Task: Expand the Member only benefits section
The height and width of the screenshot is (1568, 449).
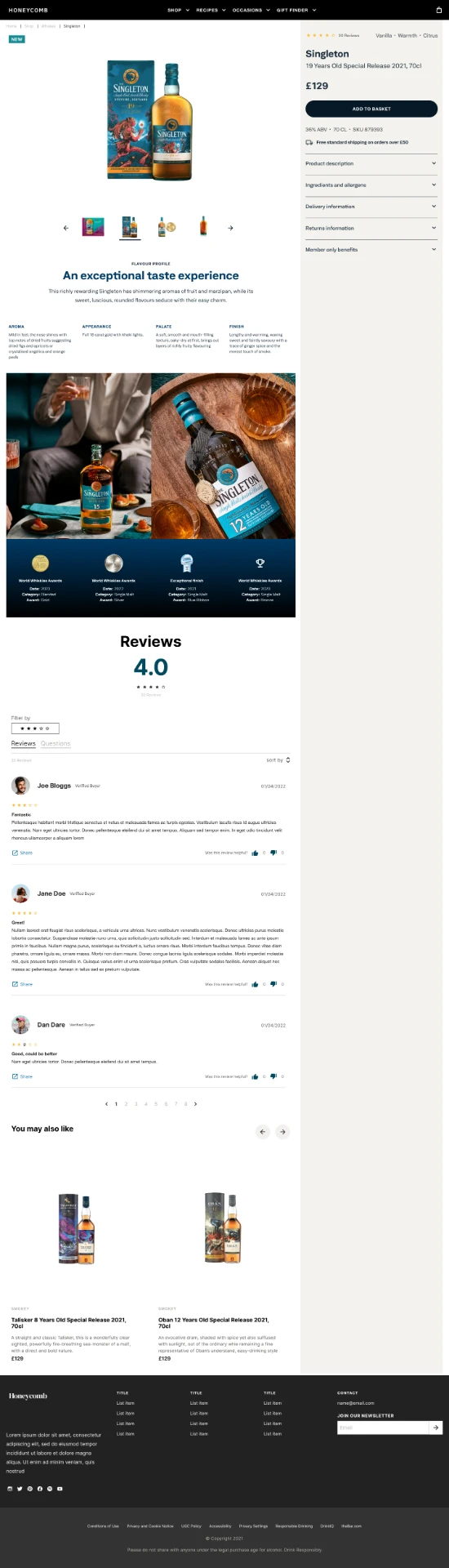Action: pos(371,250)
